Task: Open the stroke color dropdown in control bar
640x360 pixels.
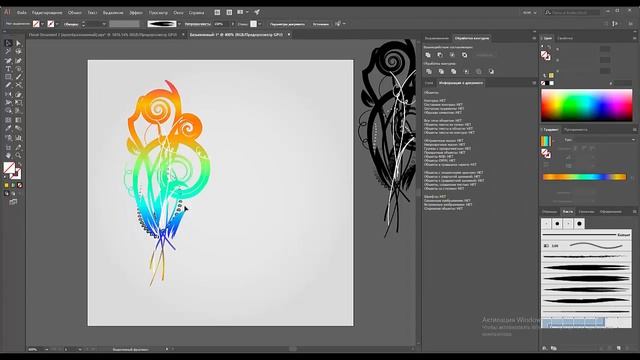Action: (57, 24)
